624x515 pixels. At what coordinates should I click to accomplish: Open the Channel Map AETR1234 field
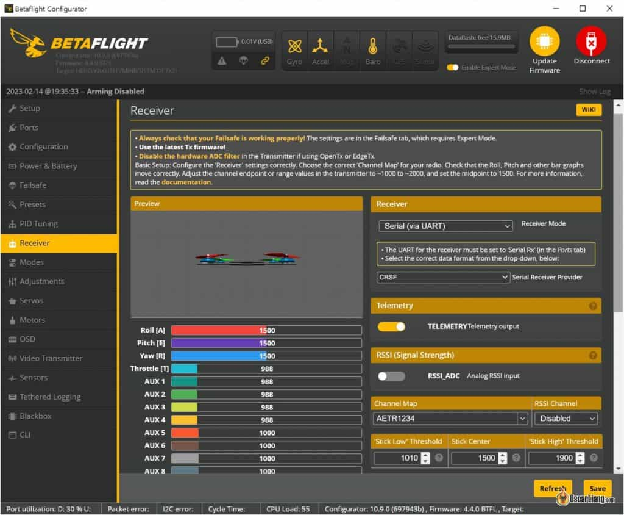pos(450,418)
